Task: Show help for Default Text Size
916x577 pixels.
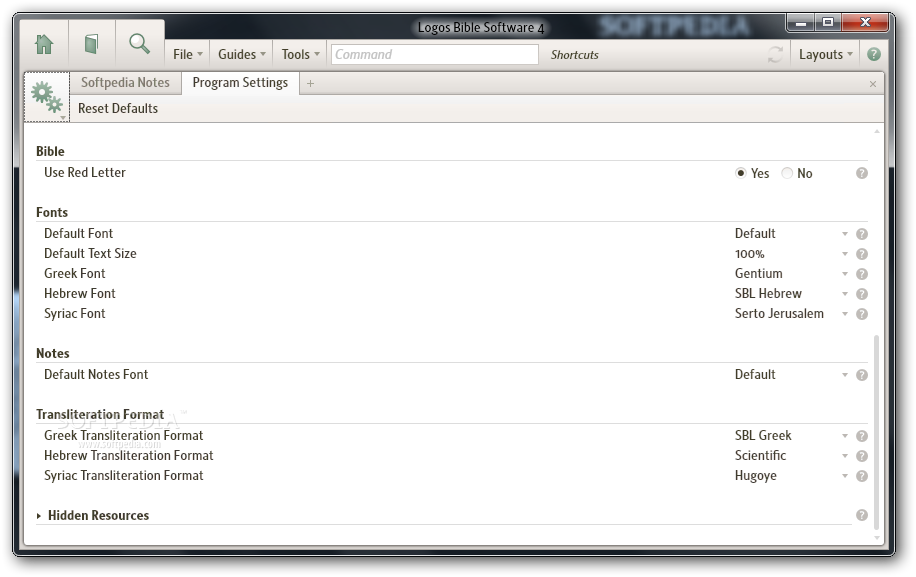Action: 862,254
